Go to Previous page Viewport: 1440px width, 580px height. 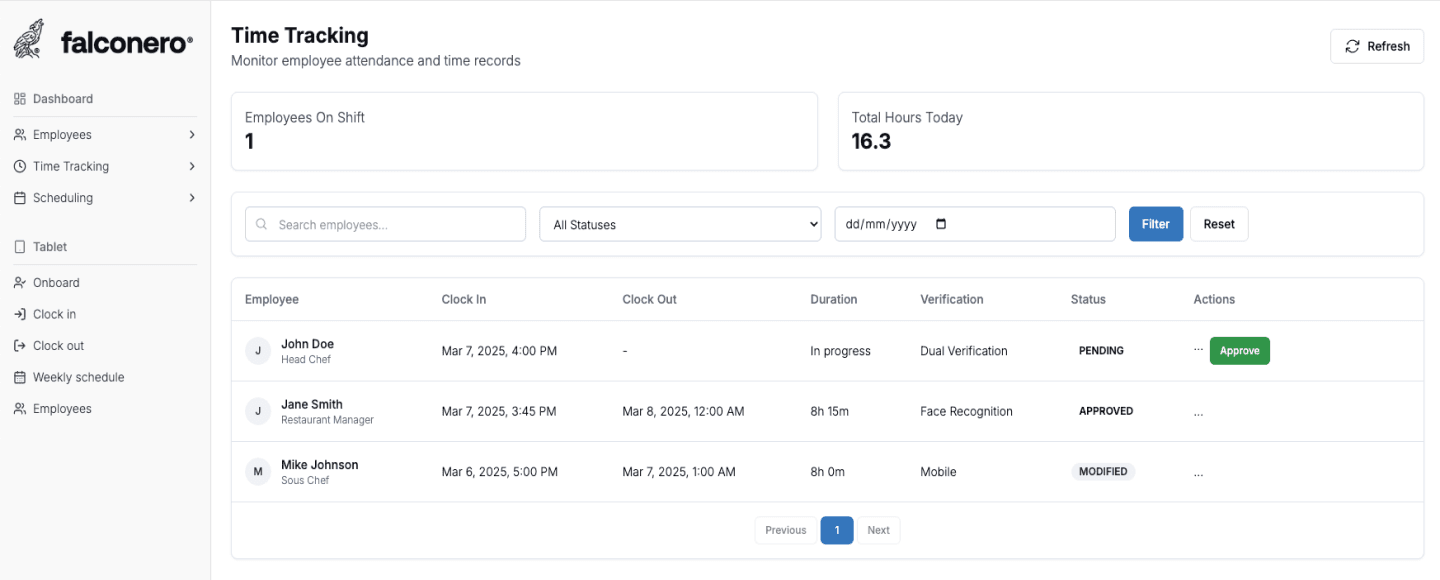(786, 530)
